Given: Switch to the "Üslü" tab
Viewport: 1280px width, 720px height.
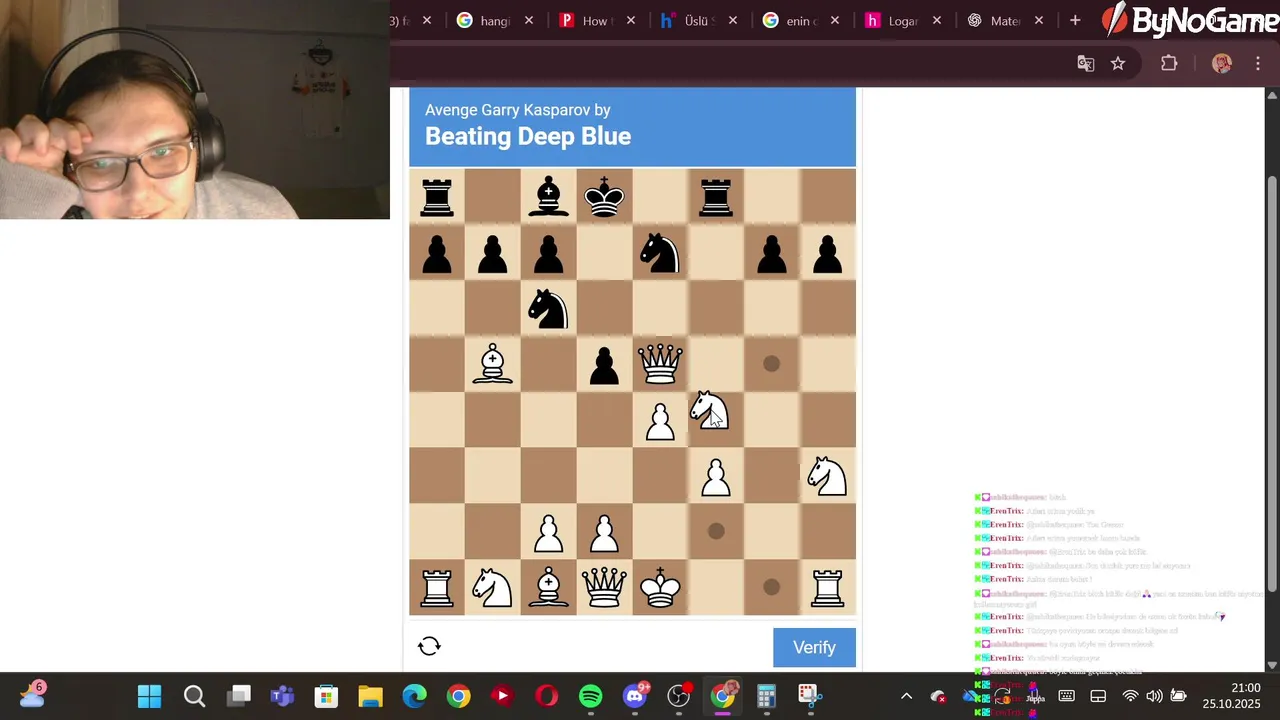Looking at the screenshot, I should tap(698, 20).
